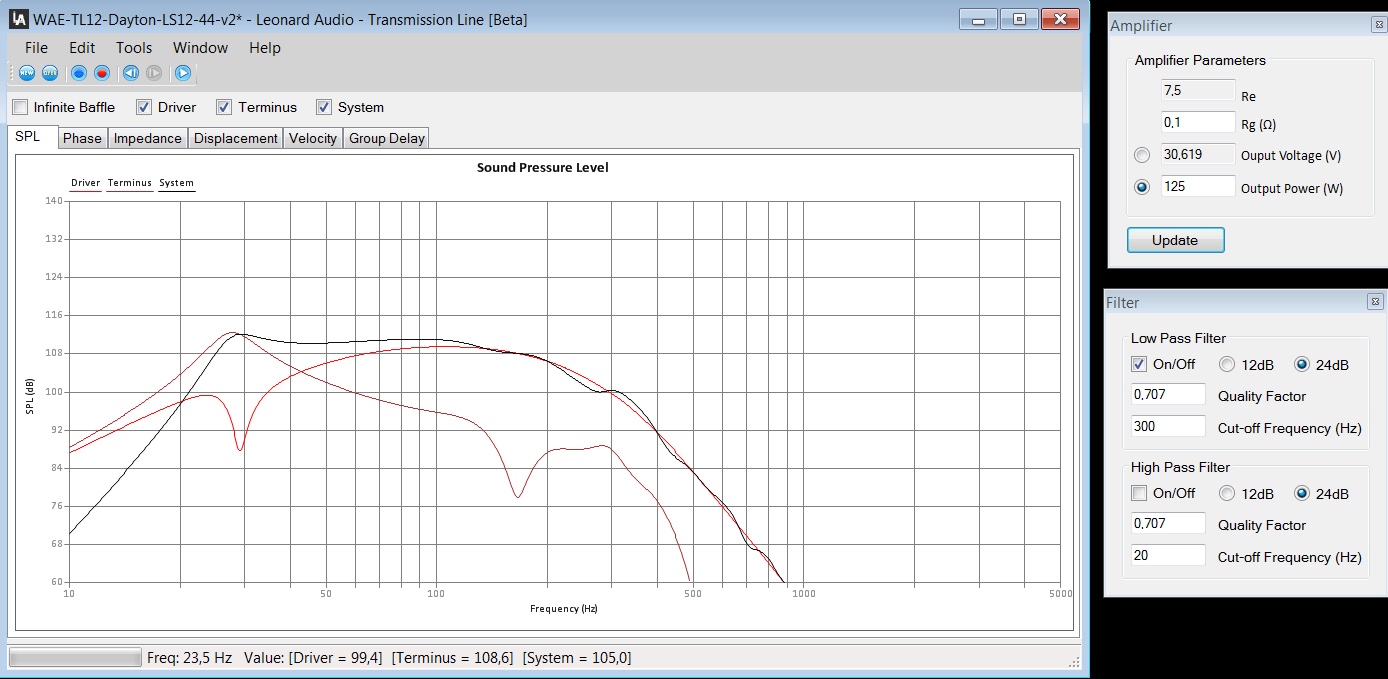Click the OPEN project toolbar icon

tap(49, 73)
